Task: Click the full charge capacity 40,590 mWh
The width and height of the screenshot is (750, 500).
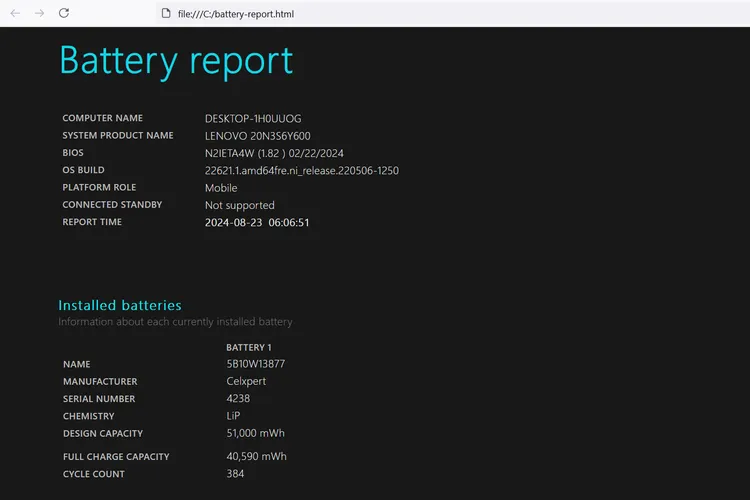Action: pyautogui.click(x=256, y=457)
